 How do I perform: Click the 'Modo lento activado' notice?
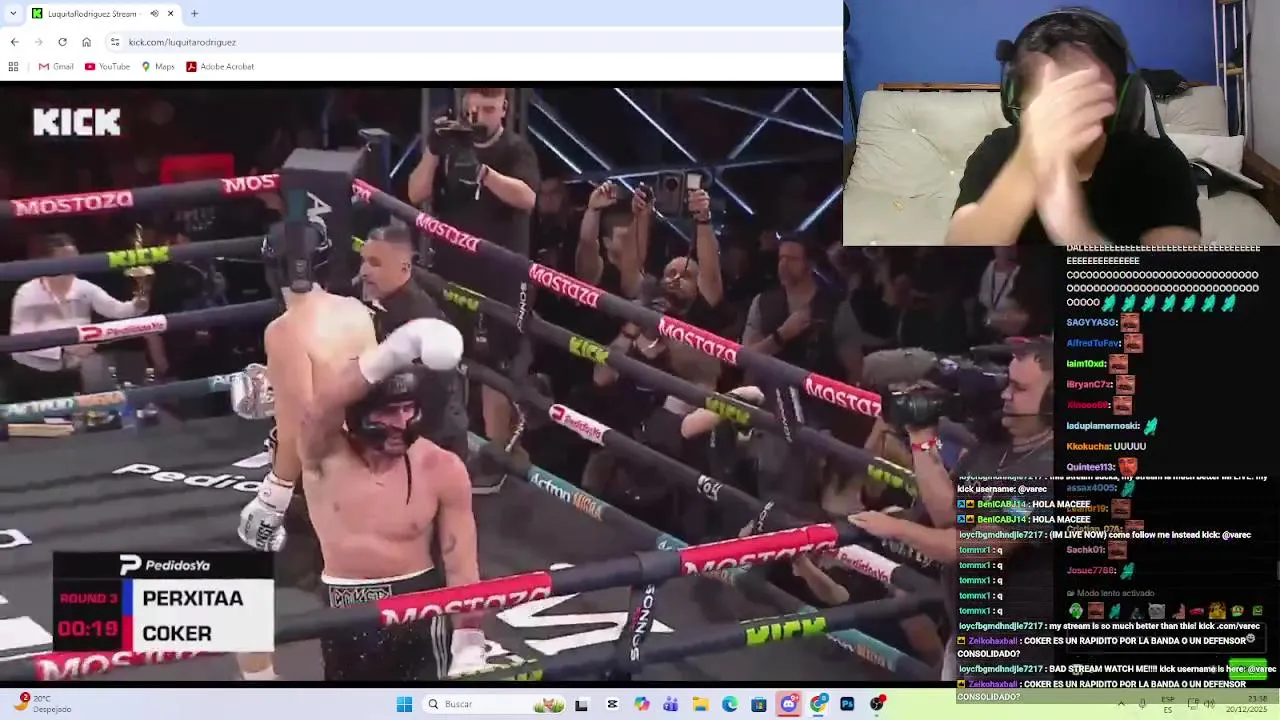point(1110,593)
